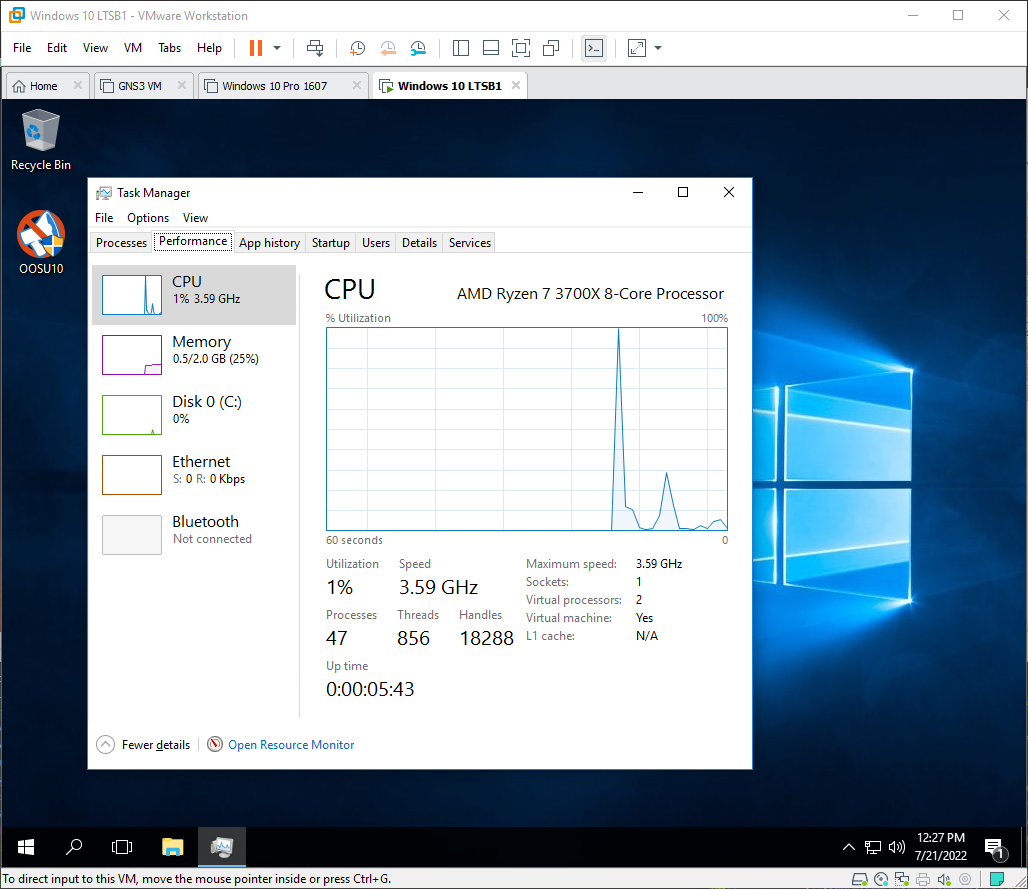1028x889 pixels.
Task: Select the Memory performance item
Action: click(194, 355)
